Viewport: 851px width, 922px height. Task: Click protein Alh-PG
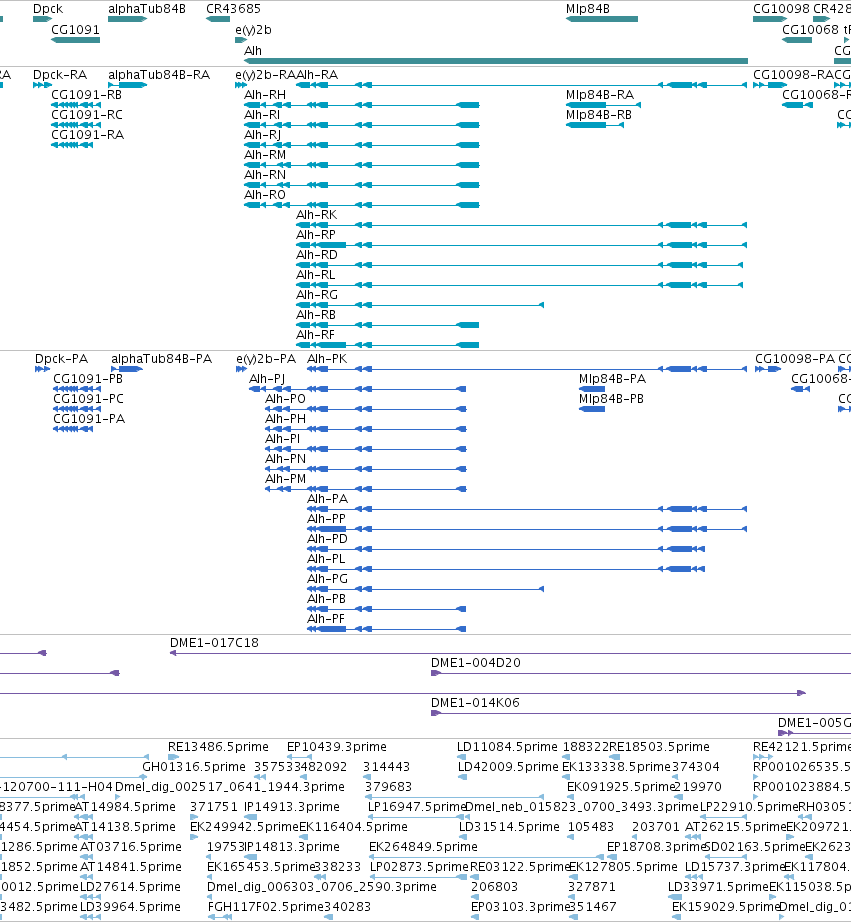425,589
